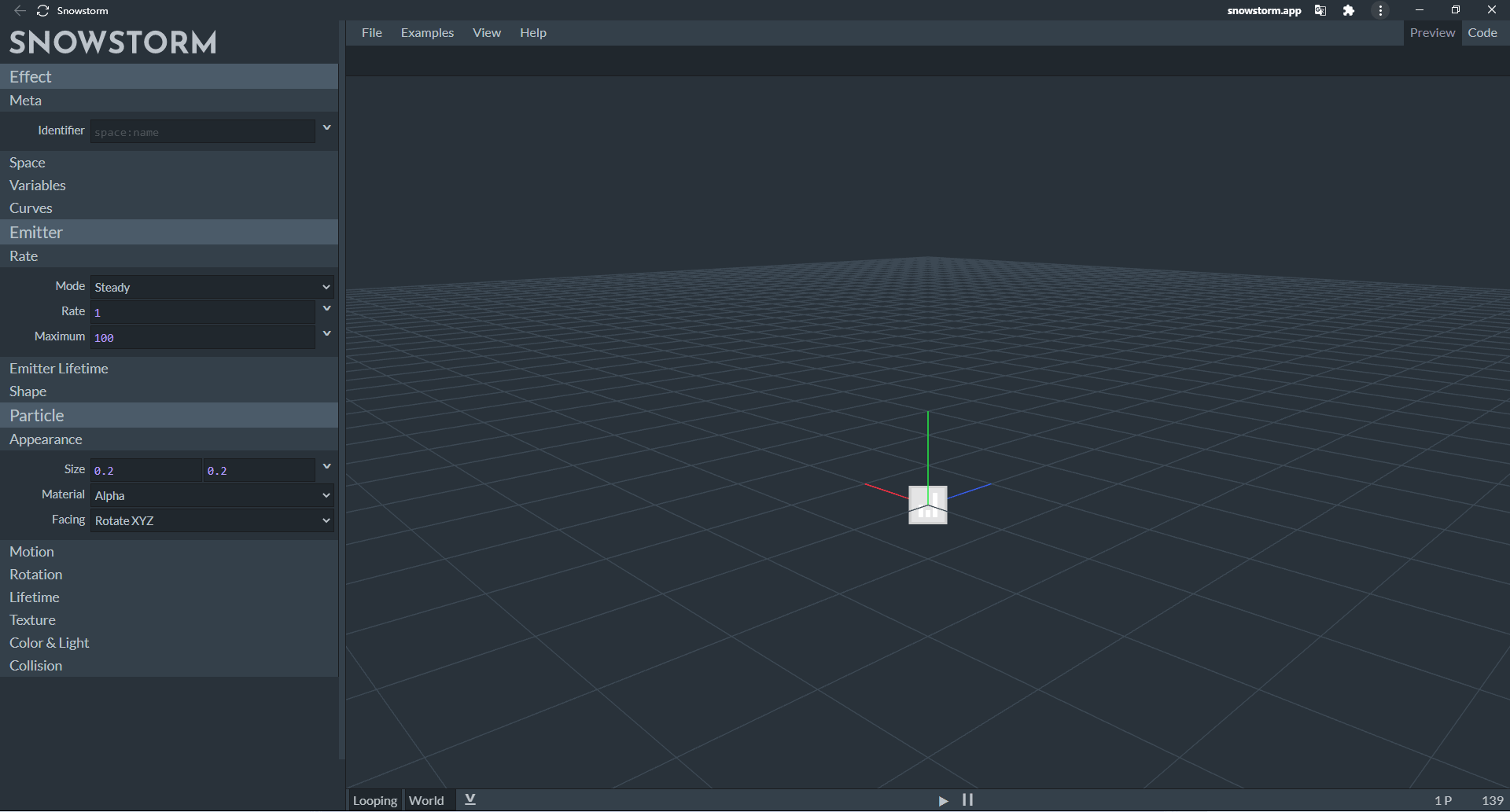Click the frame rate value 139
Viewport: 1510px width, 812px height.
pos(1493,800)
